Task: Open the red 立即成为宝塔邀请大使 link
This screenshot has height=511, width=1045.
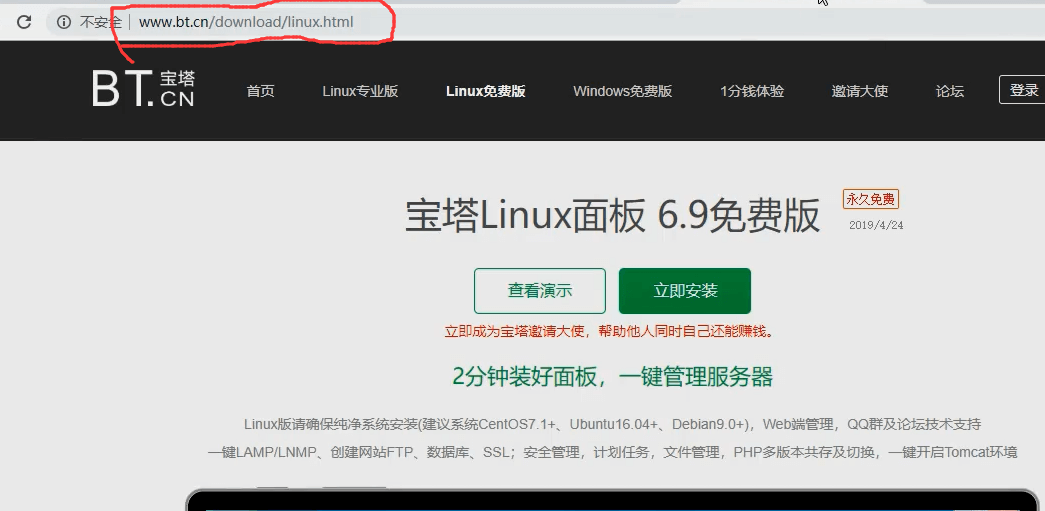Action: pos(610,332)
